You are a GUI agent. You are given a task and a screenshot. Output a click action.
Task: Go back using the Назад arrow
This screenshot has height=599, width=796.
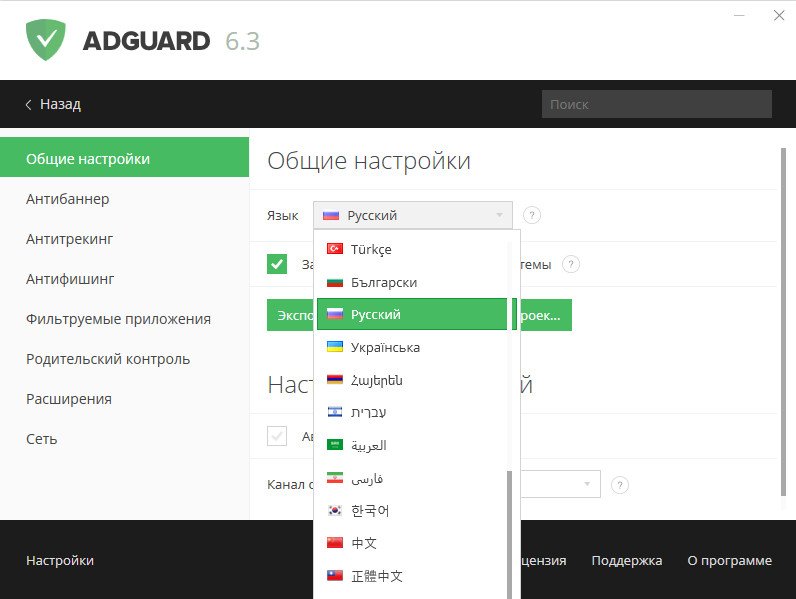click(x=28, y=105)
